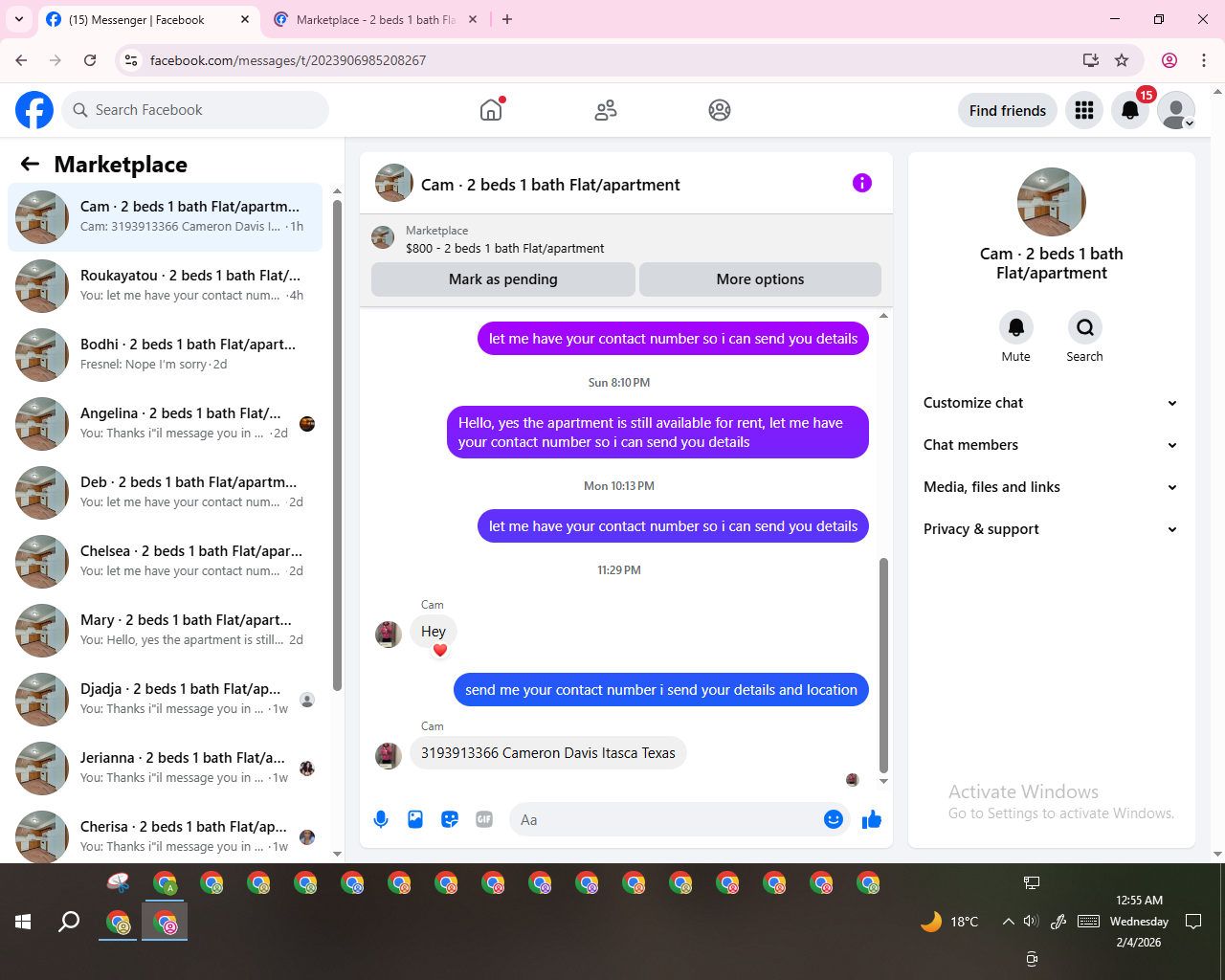Click the Mute bell icon
The height and width of the screenshot is (980, 1225).
1016,327
